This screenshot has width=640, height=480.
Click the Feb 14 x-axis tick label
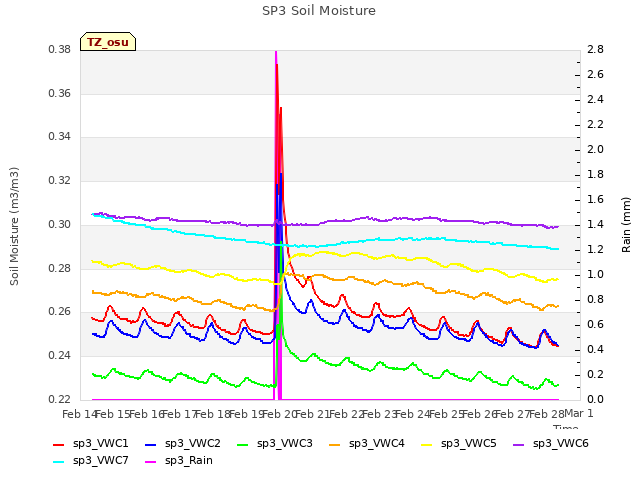(x=80, y=414)
